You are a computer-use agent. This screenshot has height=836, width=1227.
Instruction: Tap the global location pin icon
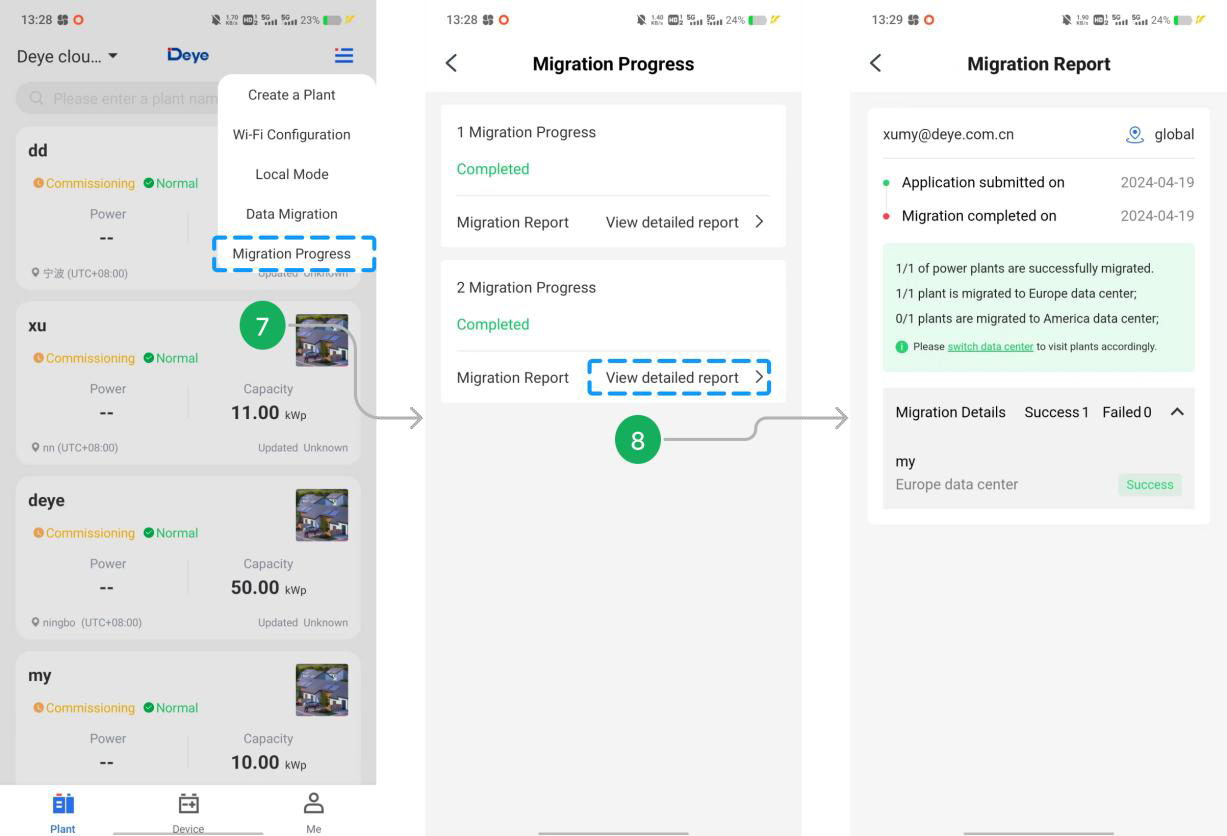click(1134, 134)
